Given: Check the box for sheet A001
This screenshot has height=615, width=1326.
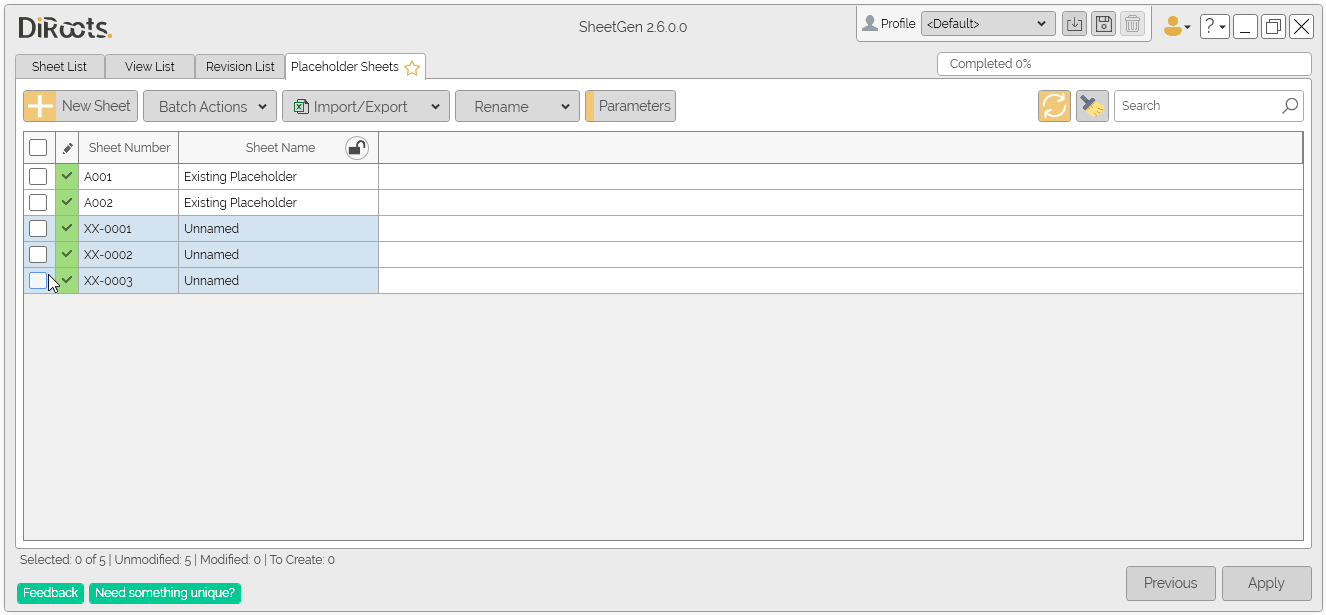Looking at the screenshot, I should (38, 177).
